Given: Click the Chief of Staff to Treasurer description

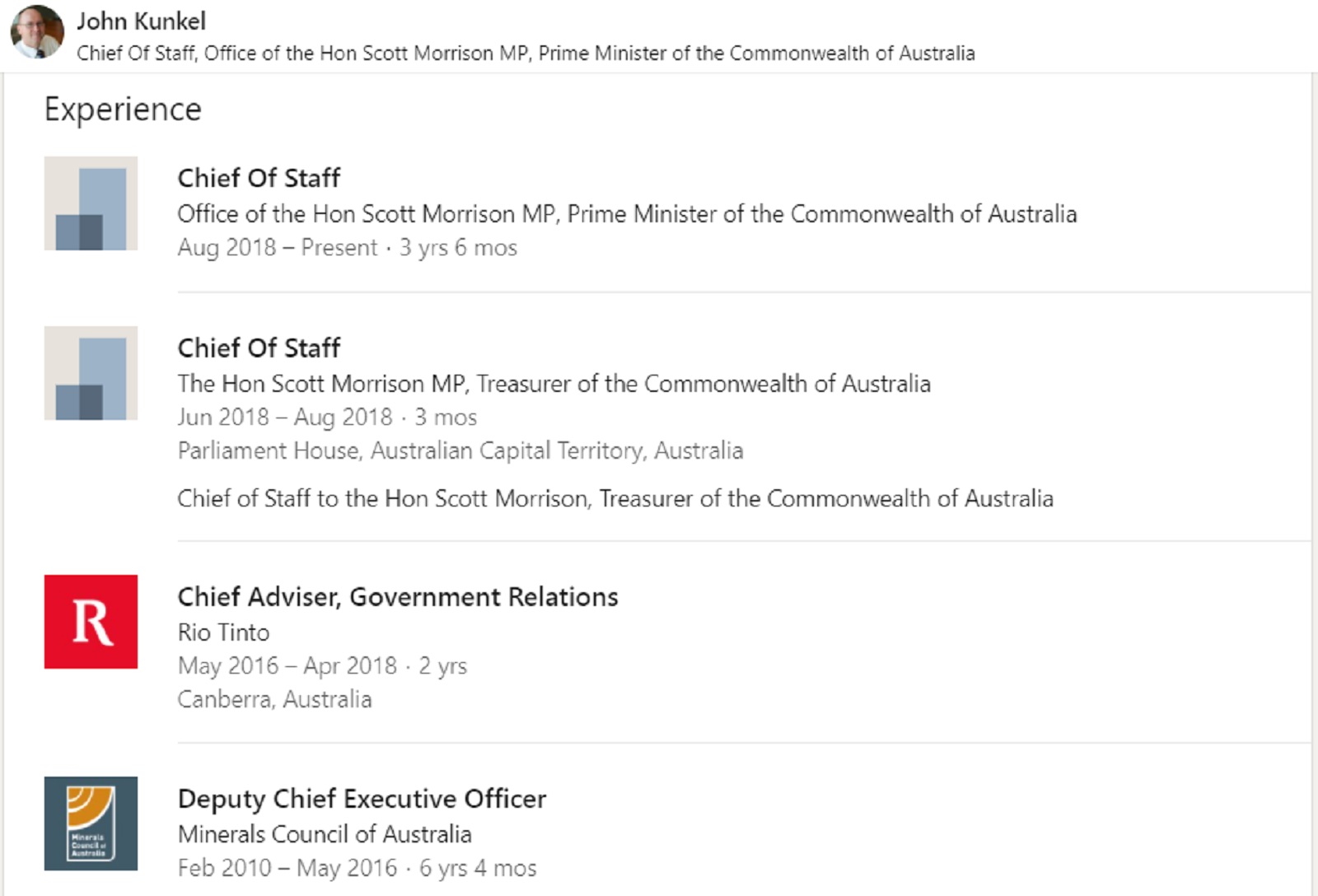Looking at the screenshot, I should (x=615, y=498).
